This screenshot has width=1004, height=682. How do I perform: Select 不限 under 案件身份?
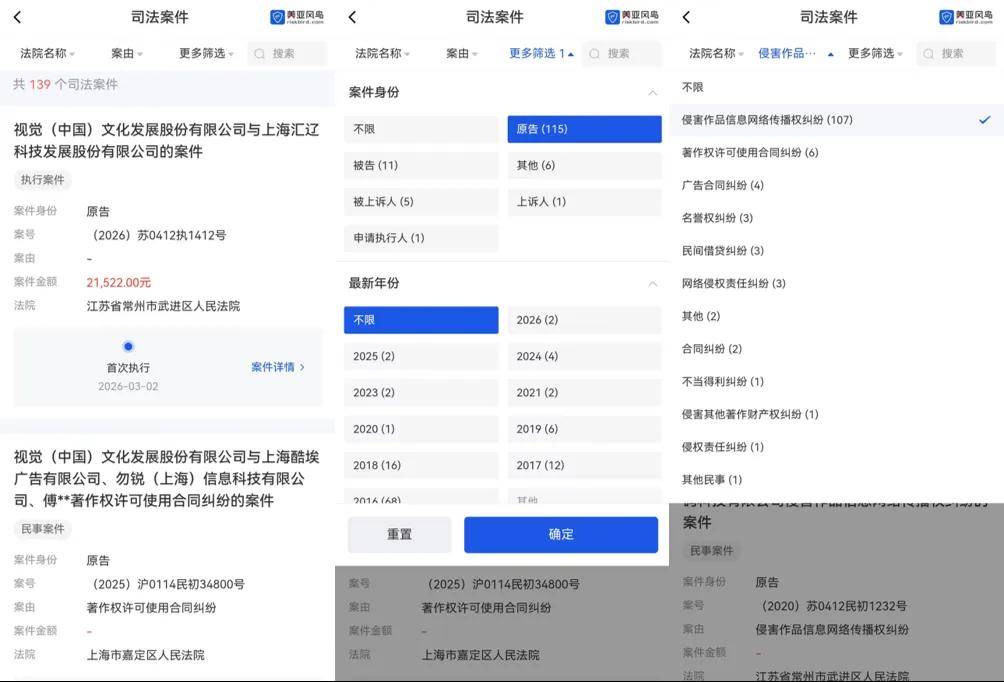coord(421,129)
